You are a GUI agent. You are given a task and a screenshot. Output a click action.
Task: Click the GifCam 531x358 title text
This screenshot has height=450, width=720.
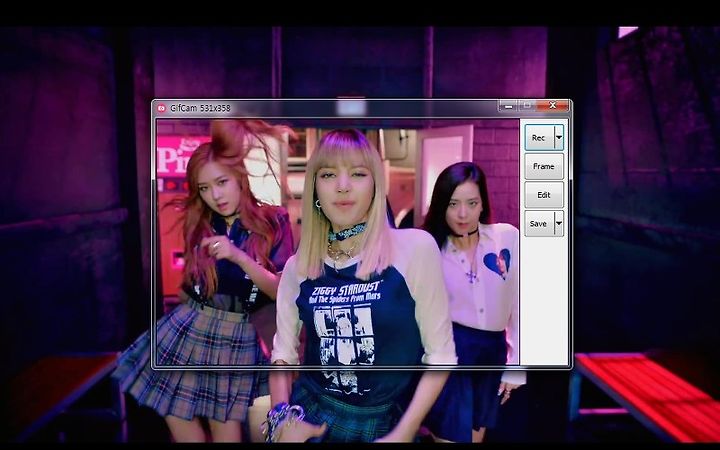(200, 108)
